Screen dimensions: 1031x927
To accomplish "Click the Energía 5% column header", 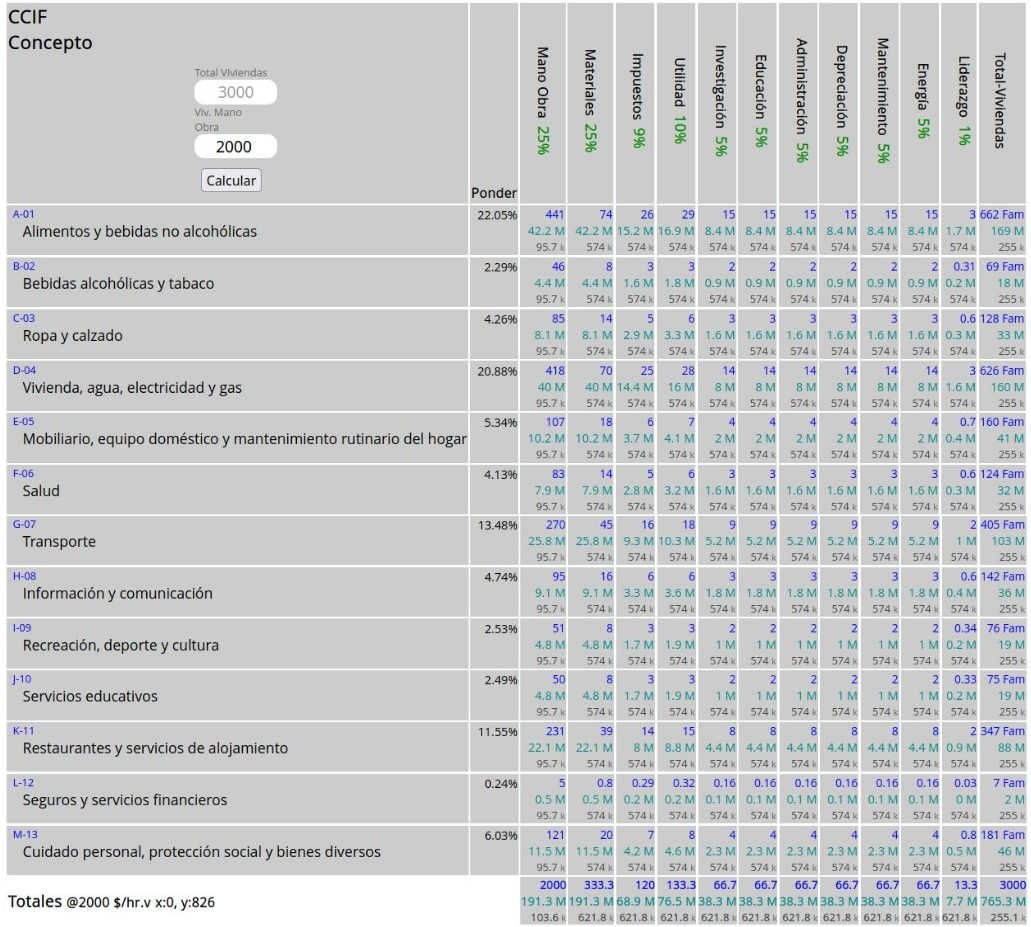I will (923, 100).
